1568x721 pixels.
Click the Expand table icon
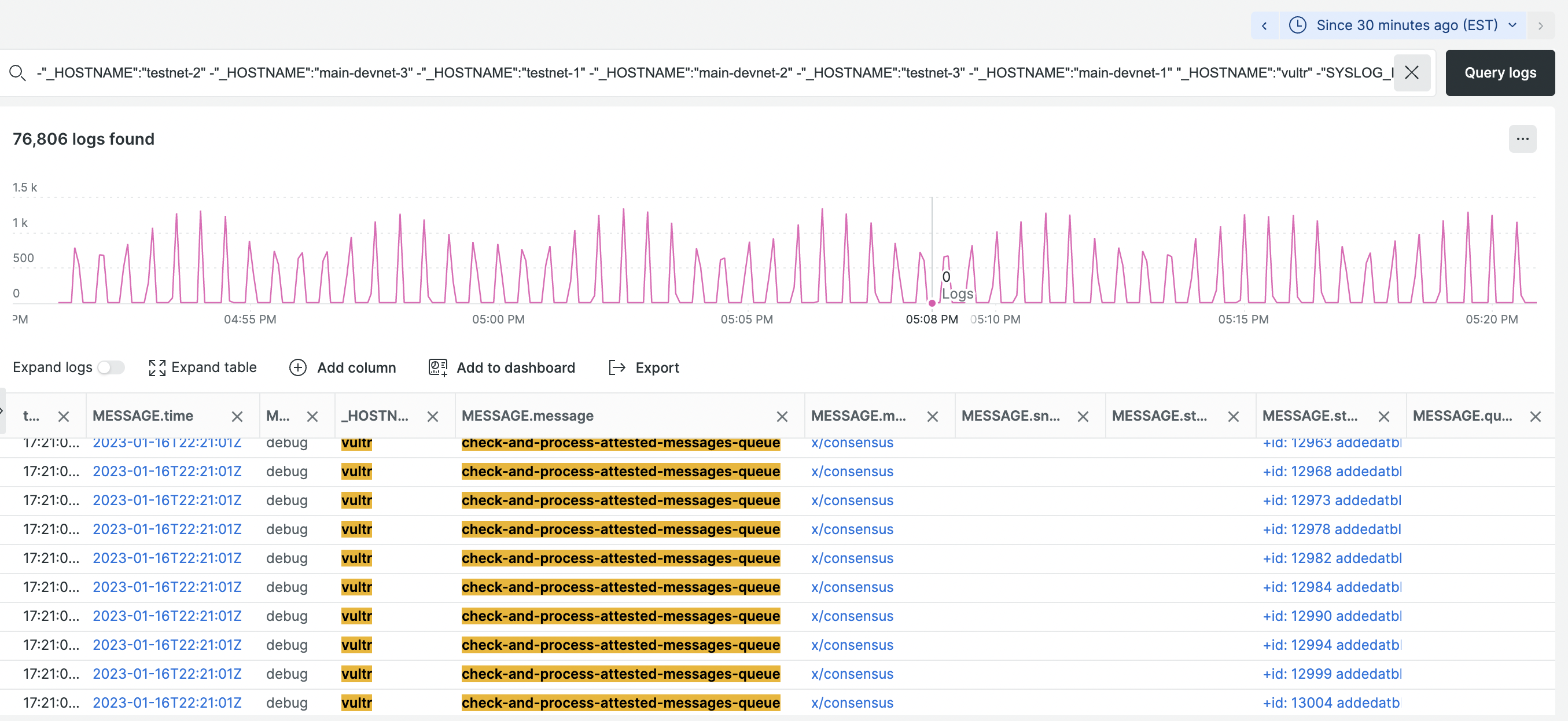157,367
